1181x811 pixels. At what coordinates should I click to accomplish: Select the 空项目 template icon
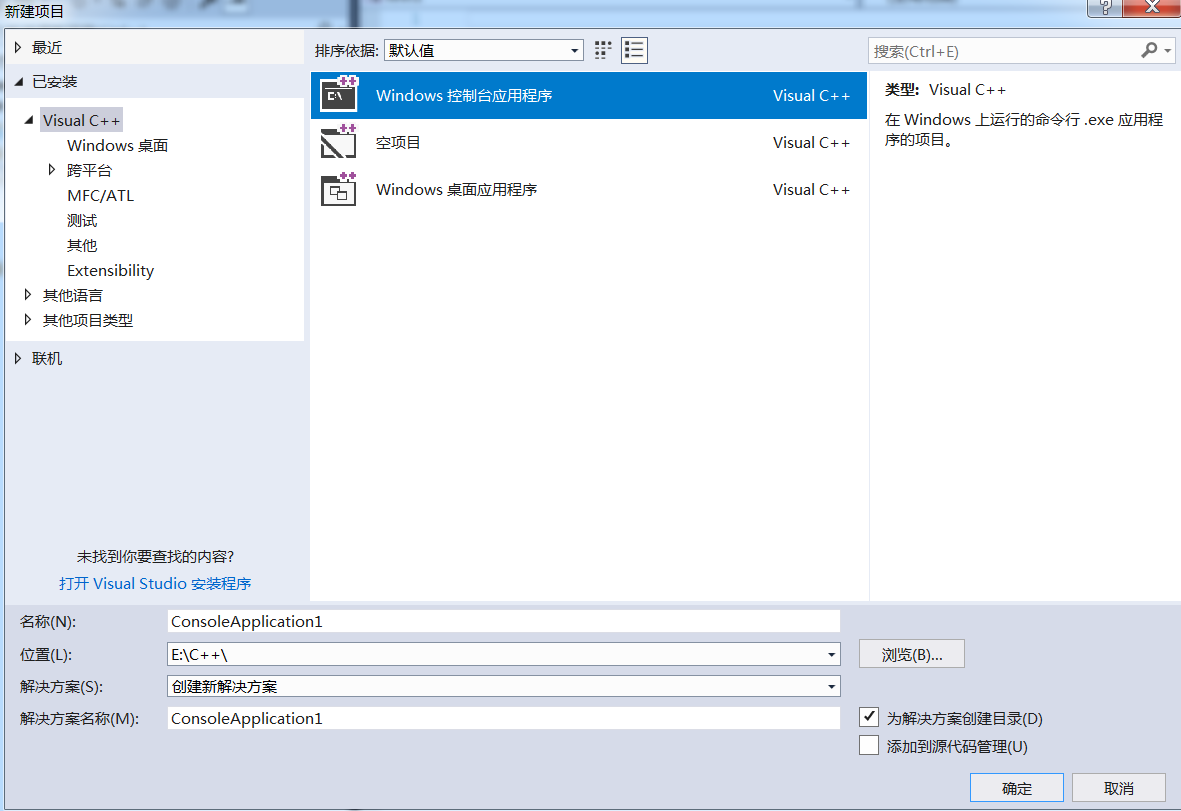(339, 142)
